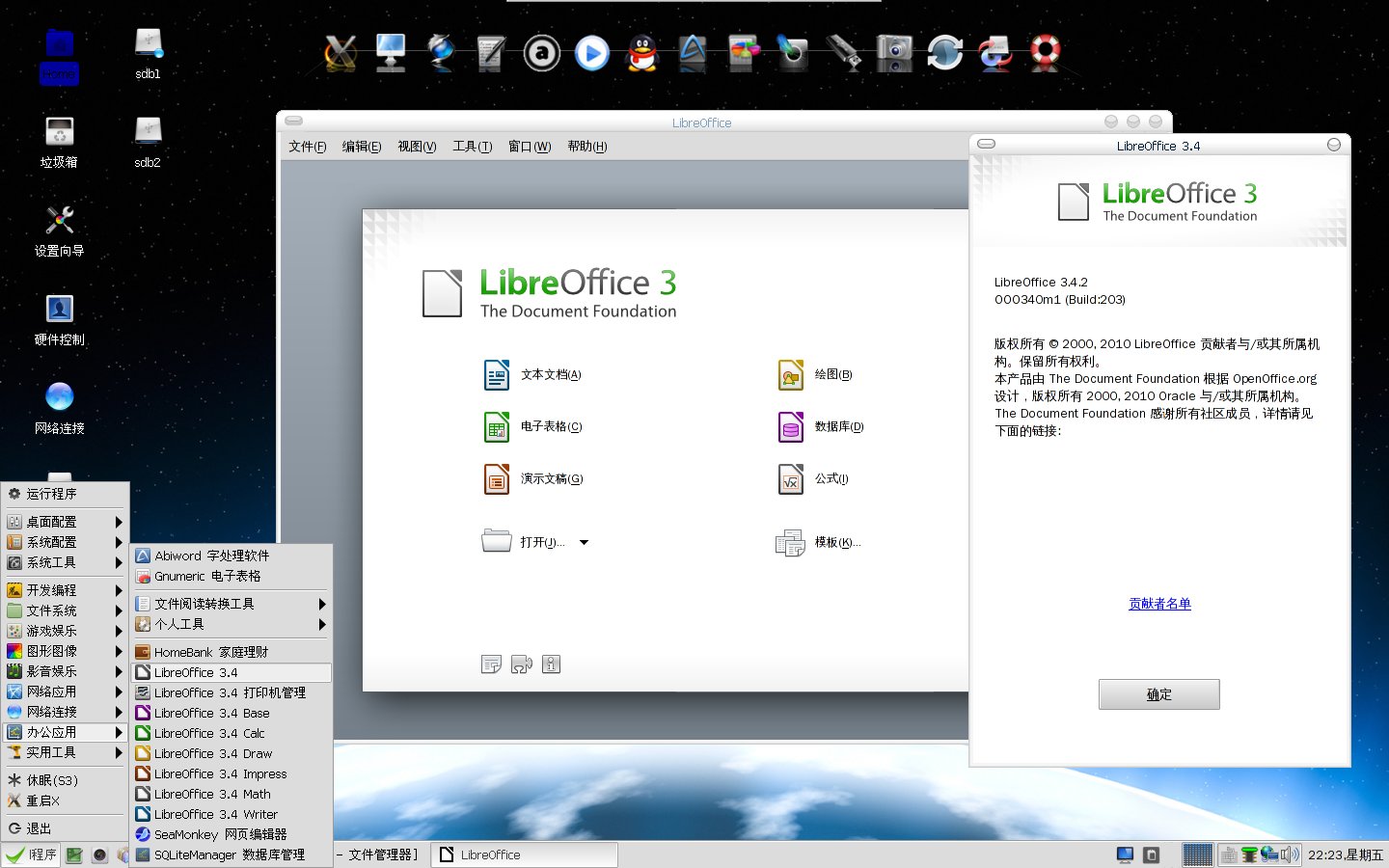The height and width of the screenshot is (868, 1389).
Task: Create a new 数据库 database
Action: pyautogui.click(x=821, y=426)
